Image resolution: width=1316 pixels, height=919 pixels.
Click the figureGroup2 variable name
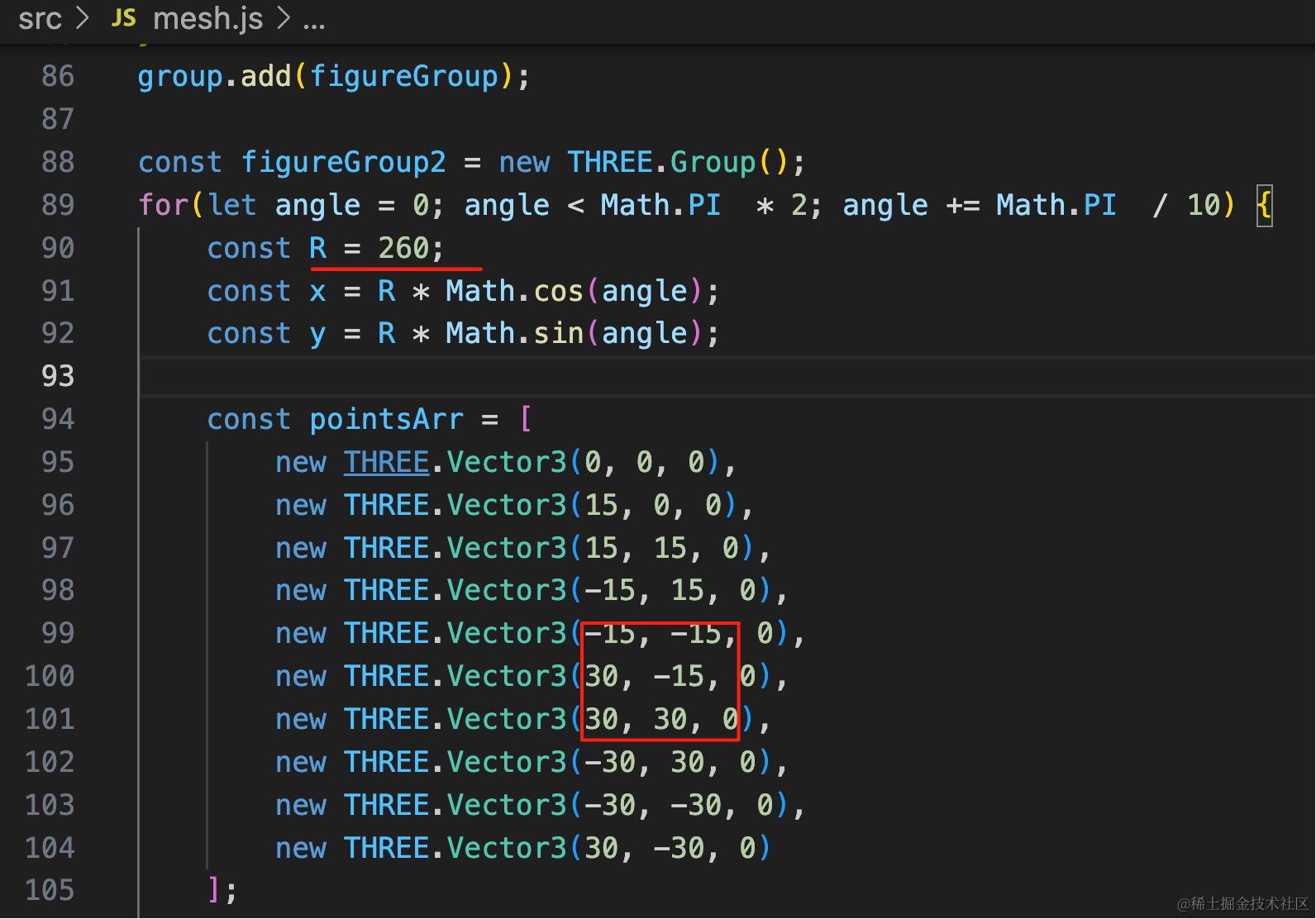pyautogui.click(x=343, y=162)
